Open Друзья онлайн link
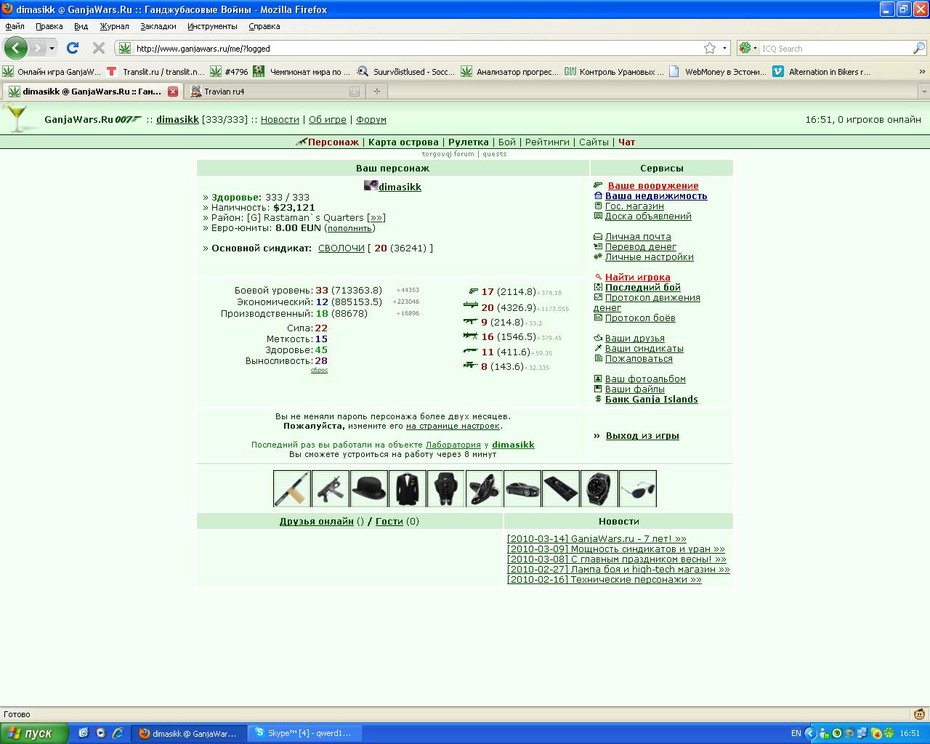The height and width of the screenshot is (744, 930). 316,522
